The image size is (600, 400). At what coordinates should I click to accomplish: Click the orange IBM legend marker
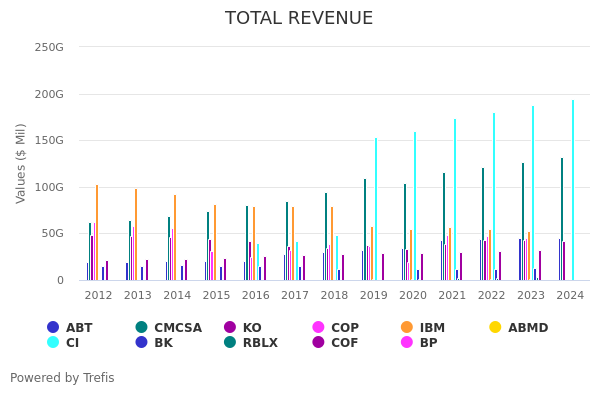(407, 328)
